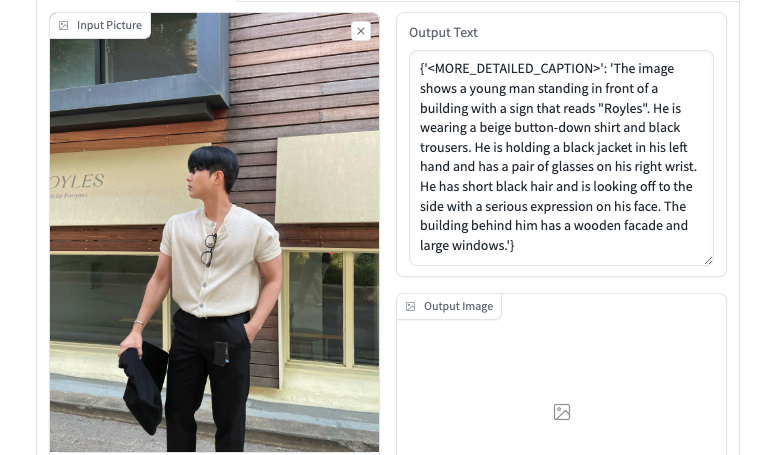The height and width of the screenshot is (455, 758).
Task: Click the tag hanging on the black trousers
Action: [220, 353]
